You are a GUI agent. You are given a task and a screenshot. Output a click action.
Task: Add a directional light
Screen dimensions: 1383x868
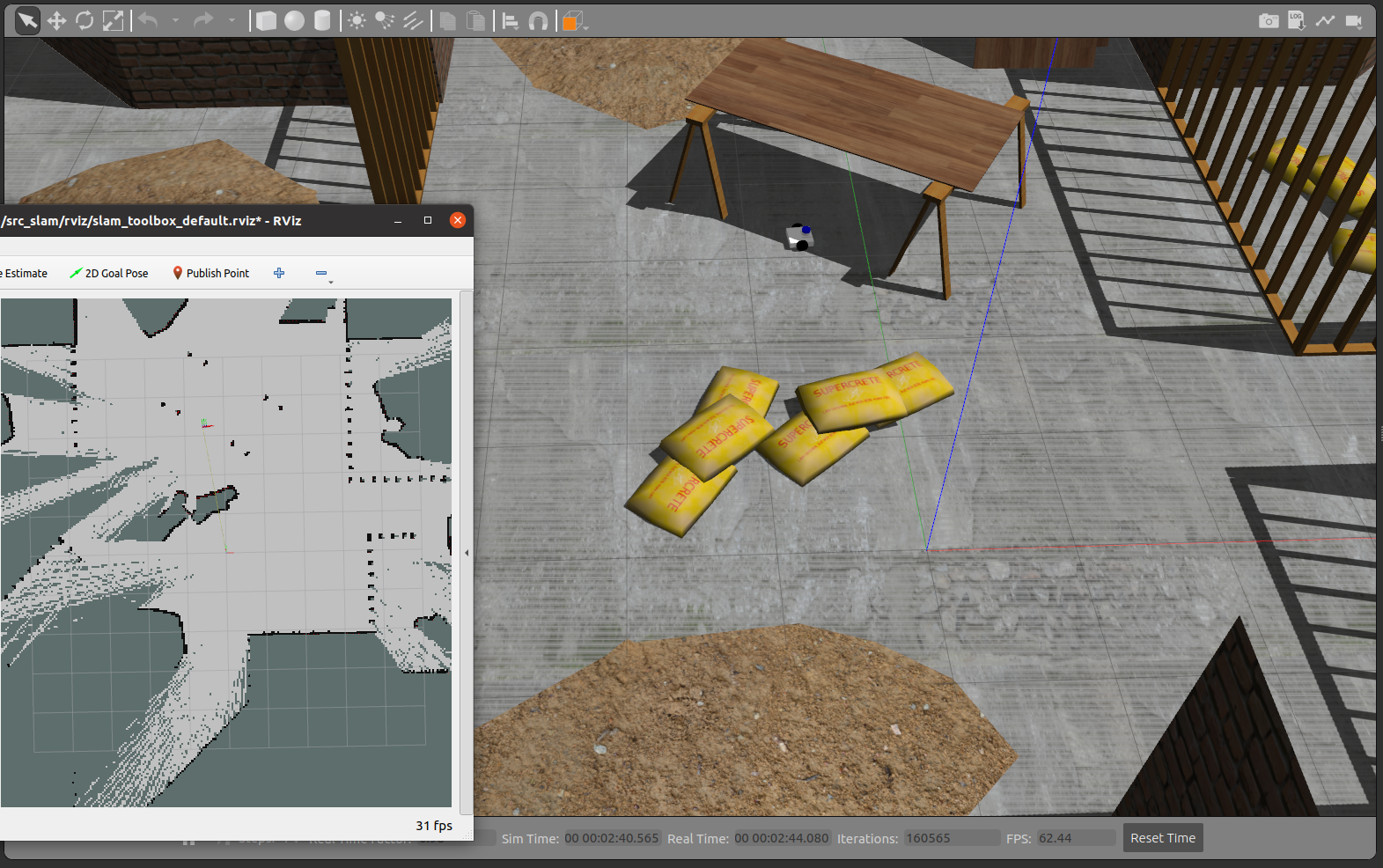(x=413, y=20)
